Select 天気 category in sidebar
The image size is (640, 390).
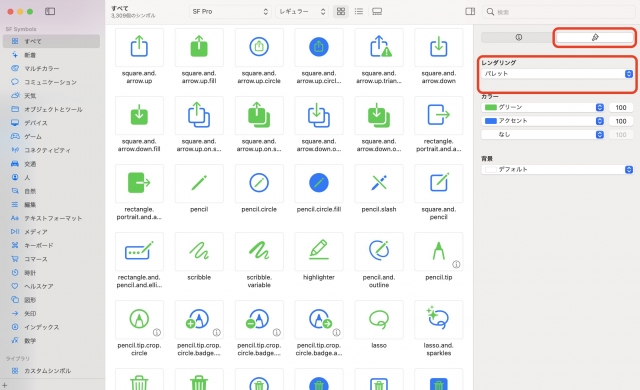51,95
